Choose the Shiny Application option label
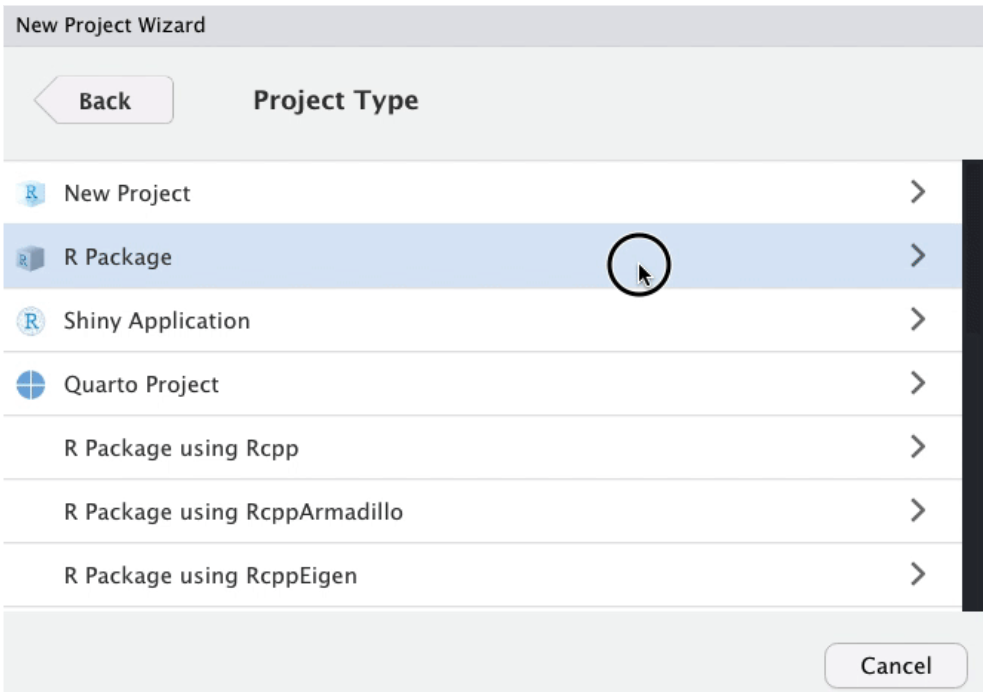Image resolution: width=983 pixels, height=692 pixels. [157, 321]
